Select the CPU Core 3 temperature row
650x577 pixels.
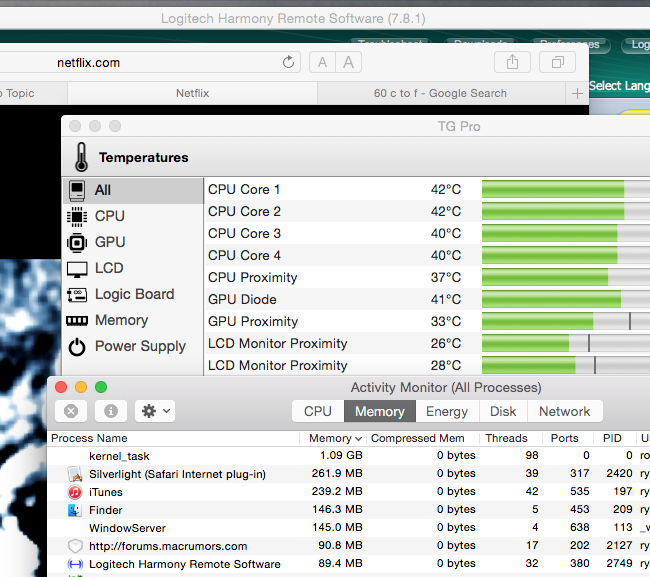point(427,233)
